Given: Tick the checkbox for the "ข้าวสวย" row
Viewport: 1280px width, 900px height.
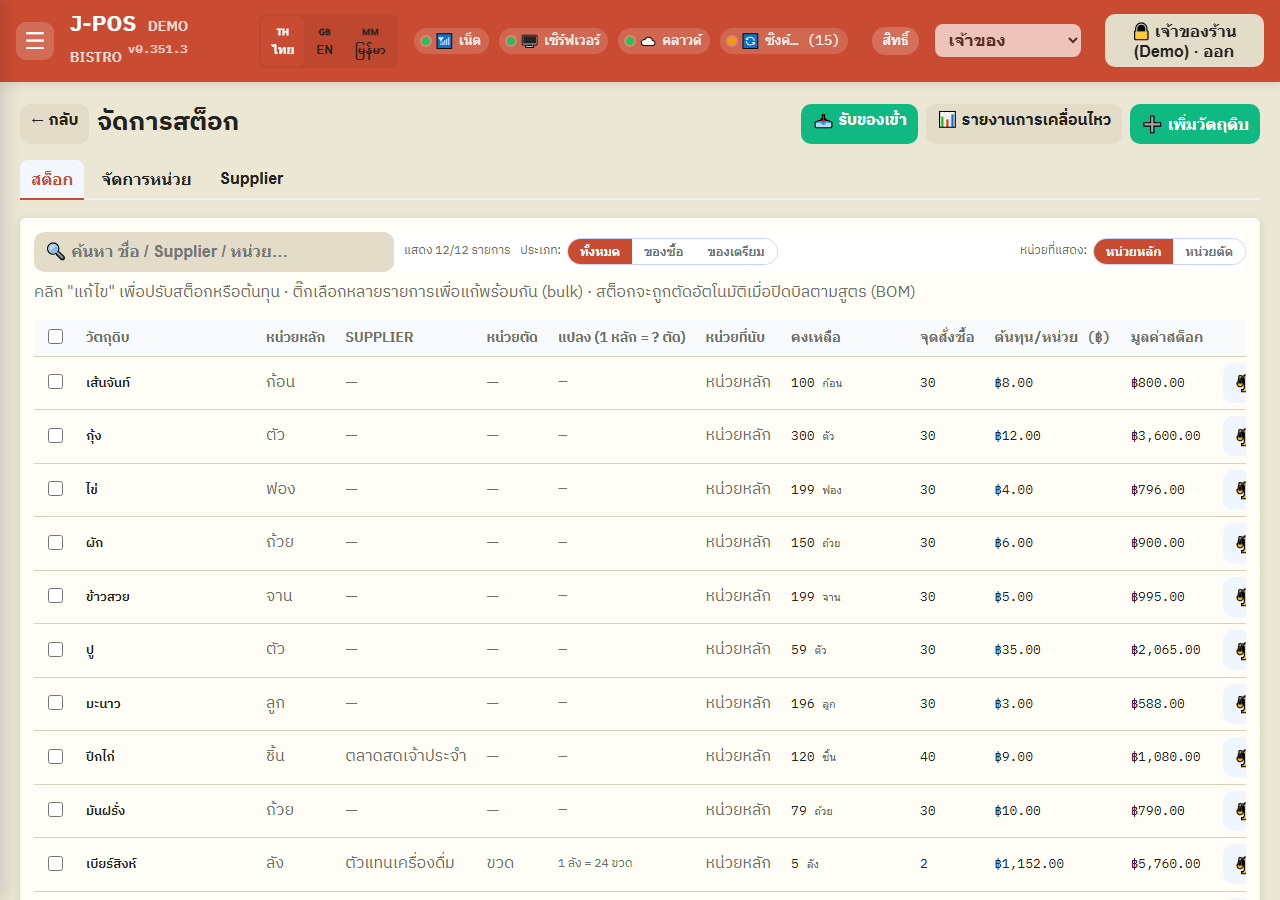Looking at the screenshot, I should 55,596.
